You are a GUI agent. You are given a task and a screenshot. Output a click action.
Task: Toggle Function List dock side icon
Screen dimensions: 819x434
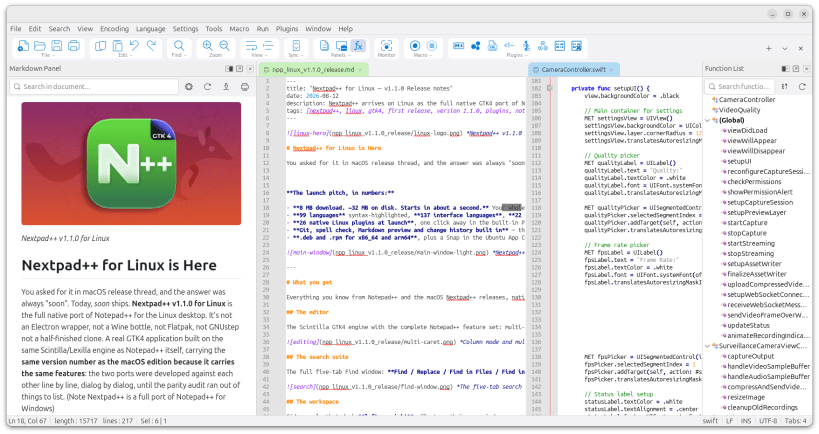click(785, 69)
